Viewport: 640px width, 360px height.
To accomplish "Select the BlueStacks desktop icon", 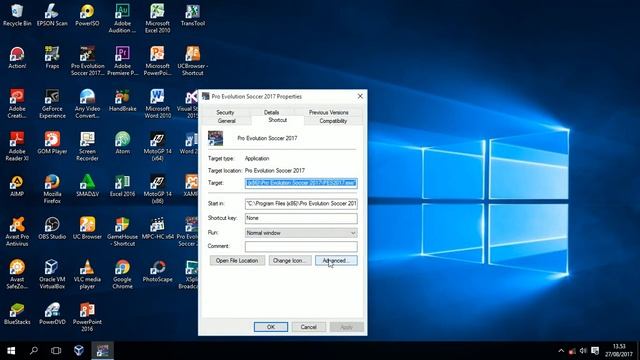I will [17, 313].
